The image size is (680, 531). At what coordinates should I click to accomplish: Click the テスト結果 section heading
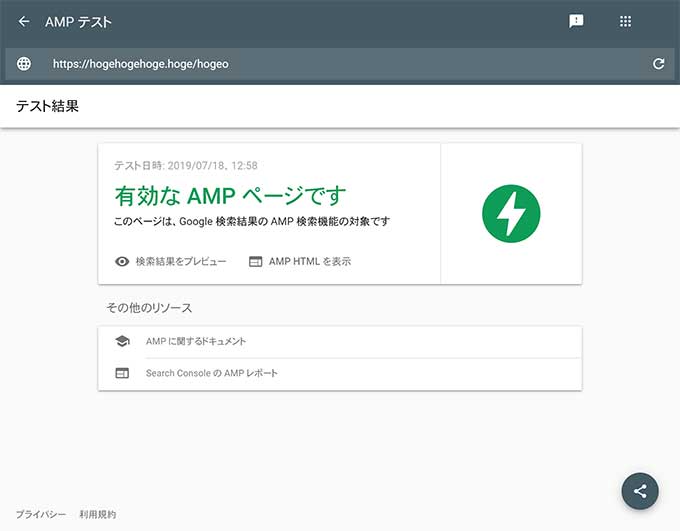(47, 106)
